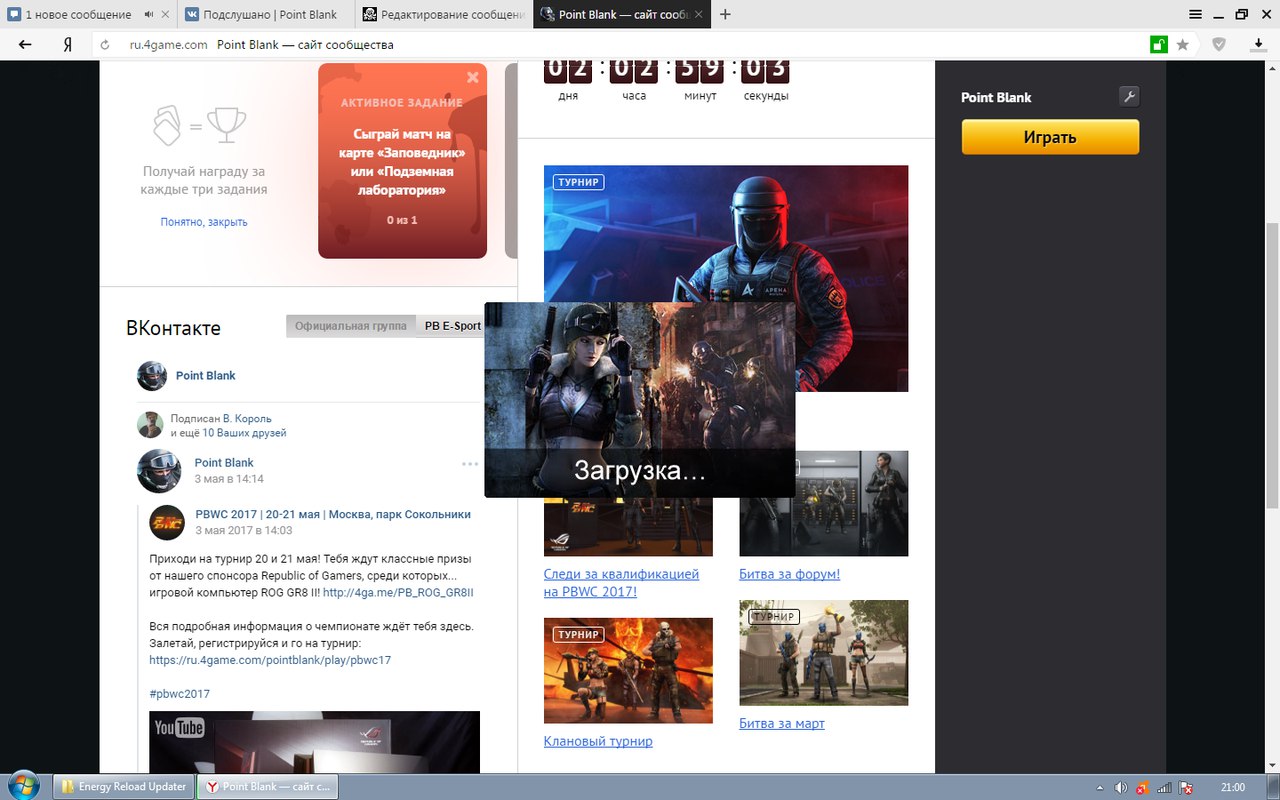Click 'Понятно, закрыть' link
This screenshot has height=800, width=1280.
coord(204,222)
